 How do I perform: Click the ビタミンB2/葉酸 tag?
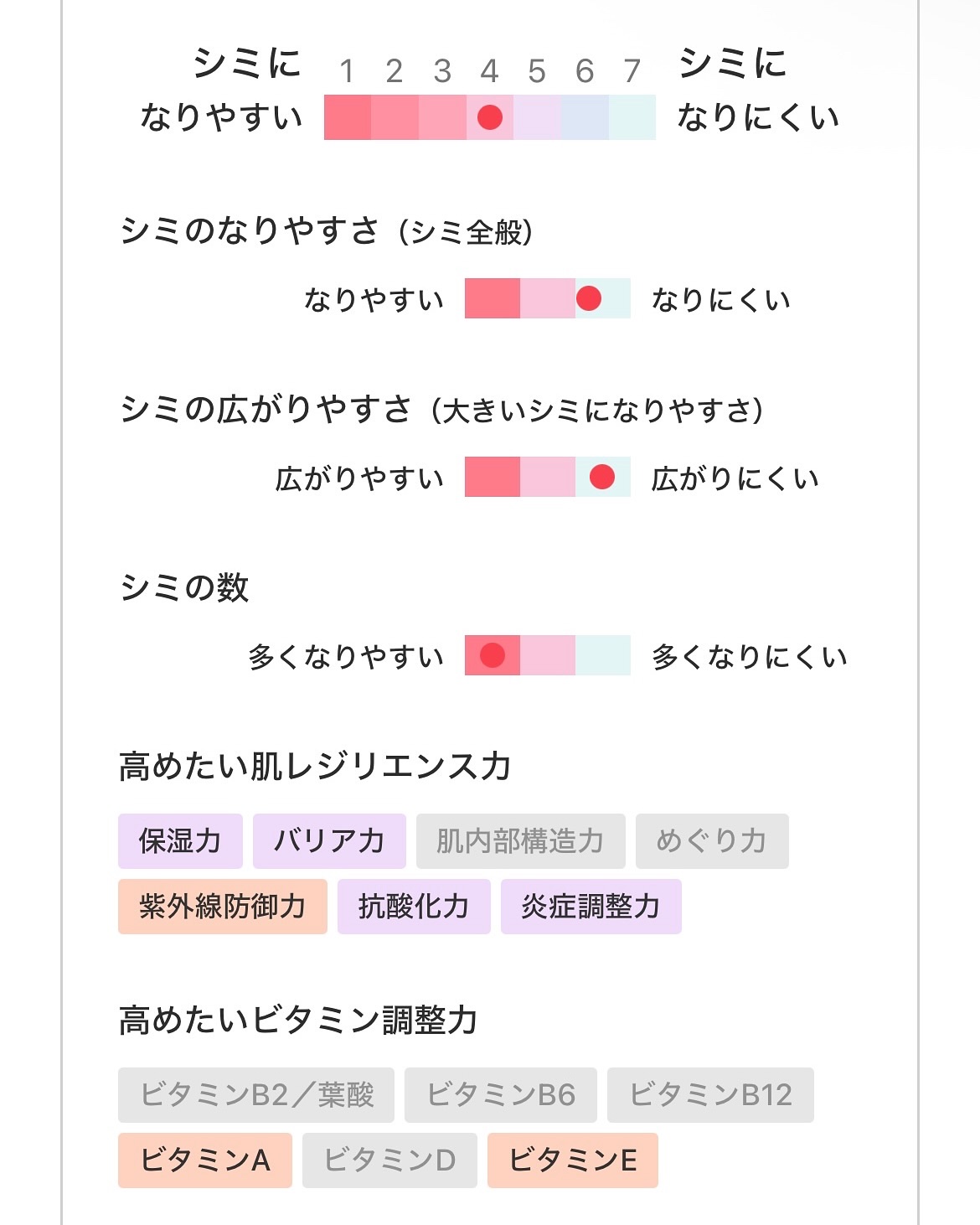[255, 1094]
